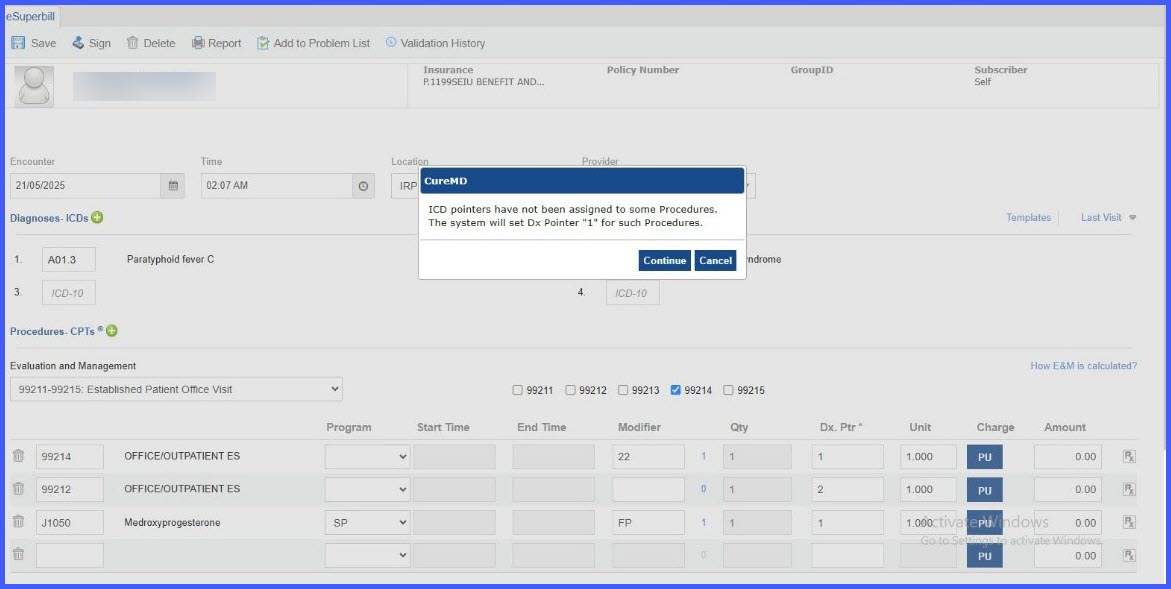The height and width of the screenshot is (589, 1171).
Task: Expand the Last Visit dropdown arrow
Action: pos(1132,218)
